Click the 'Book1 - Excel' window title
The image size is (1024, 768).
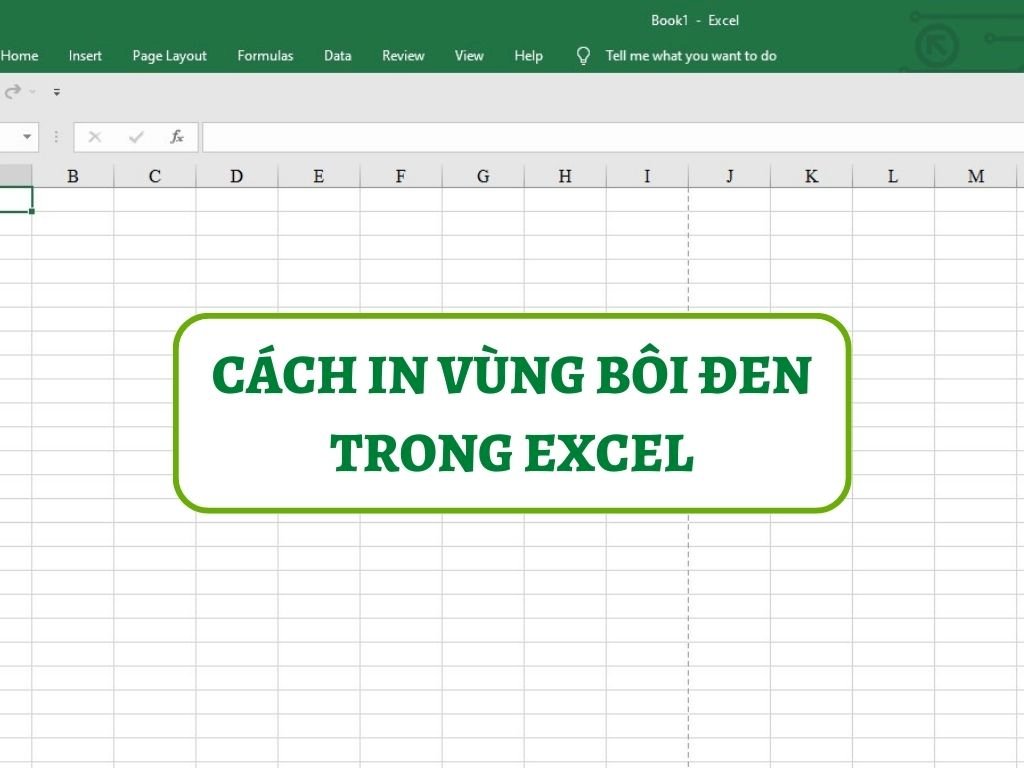[695, 20]
